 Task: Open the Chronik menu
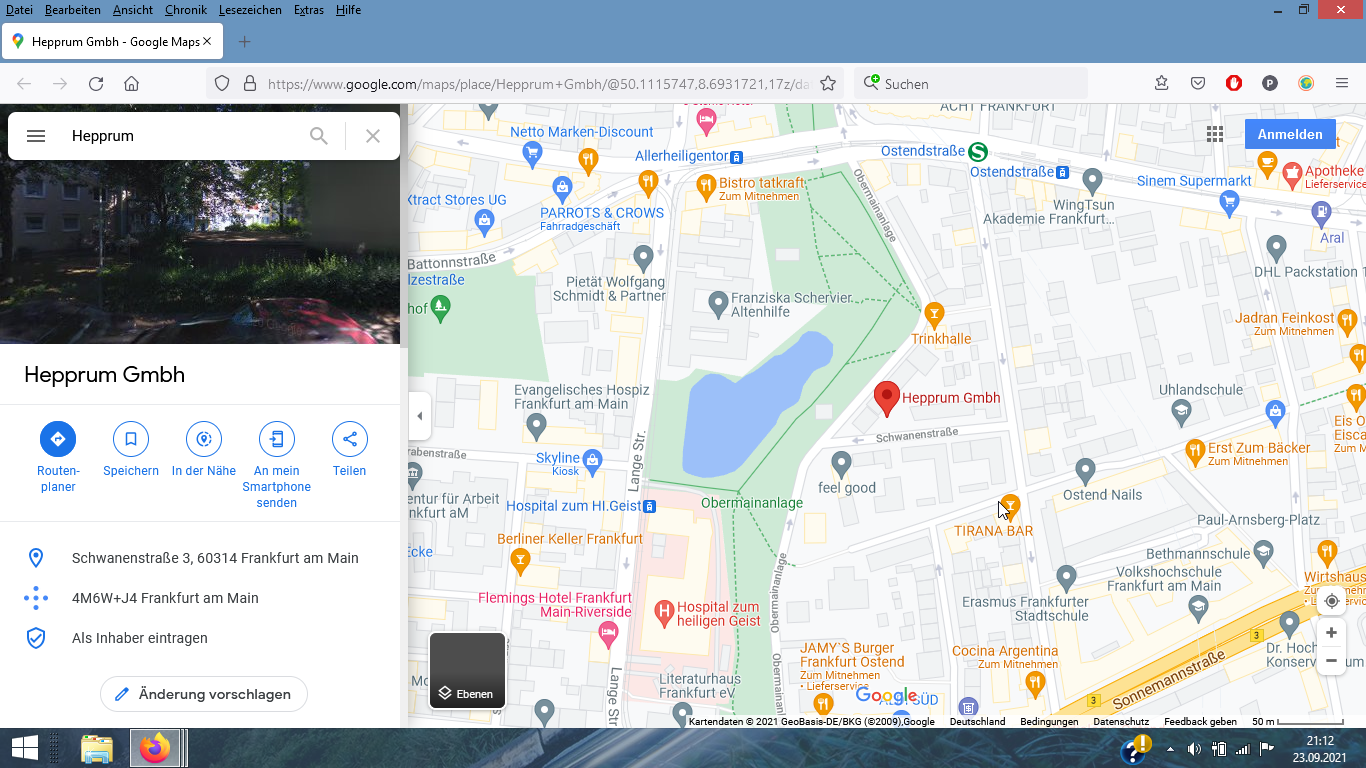click(x=186, y=10)
